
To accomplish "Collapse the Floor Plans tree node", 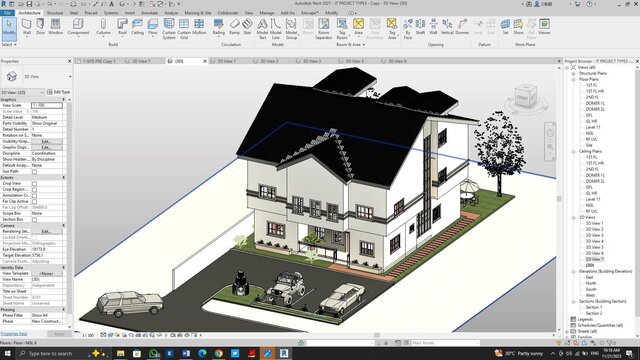I will pos(573,79).
